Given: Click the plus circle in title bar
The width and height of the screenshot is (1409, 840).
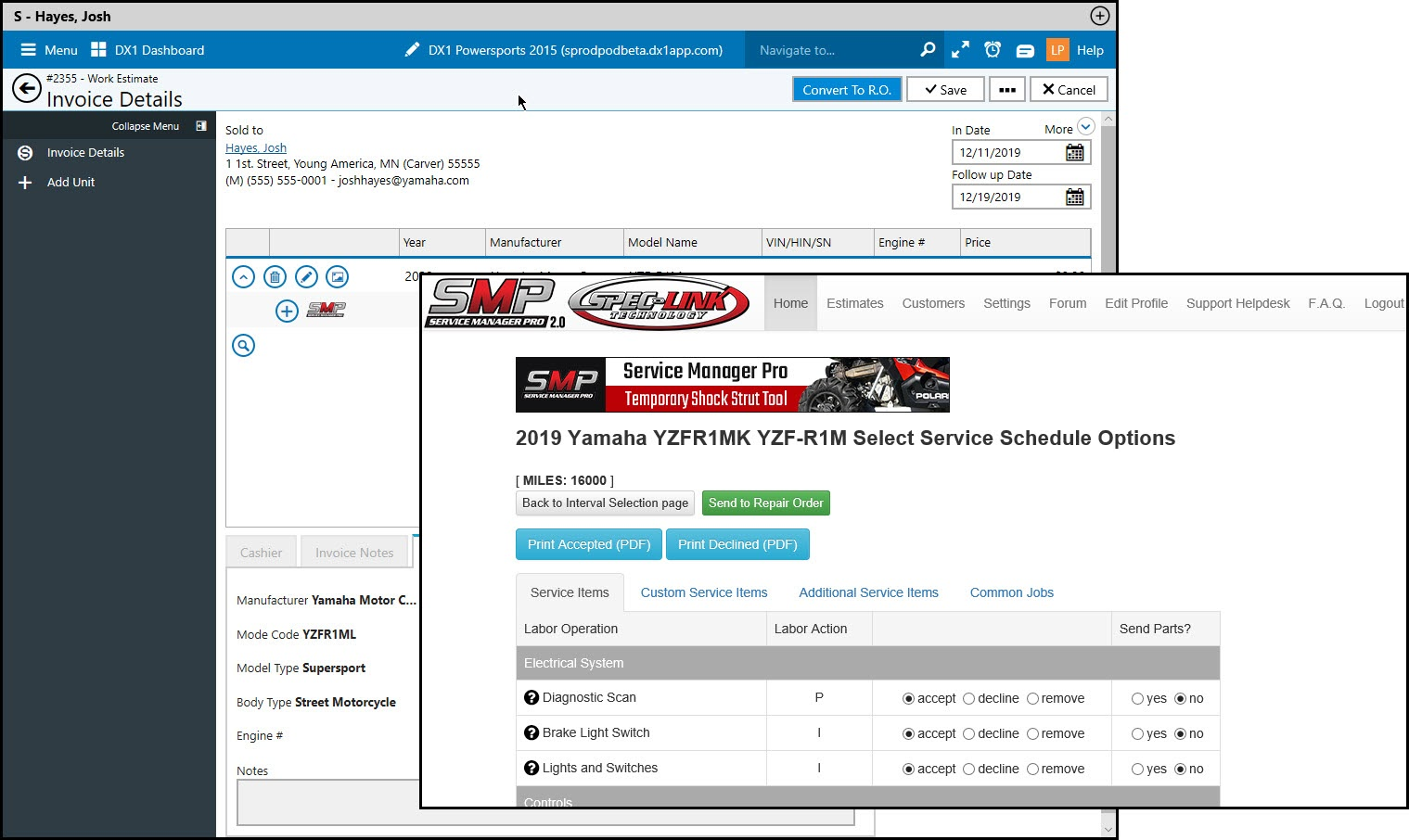Looking at the screenshot, I should tap(1099, 16).
